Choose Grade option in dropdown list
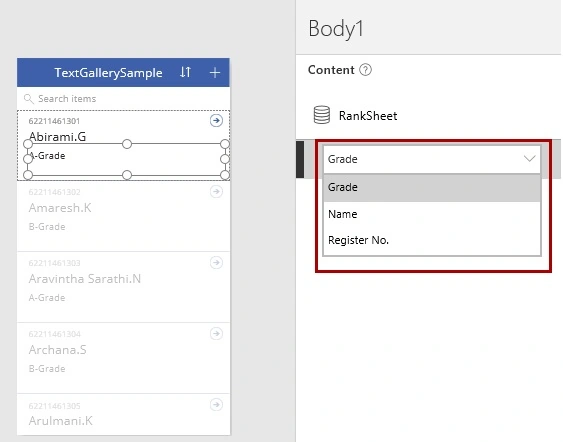Image resolution: width=563 pixels, height=442 pixels. [x=432, y=187]
